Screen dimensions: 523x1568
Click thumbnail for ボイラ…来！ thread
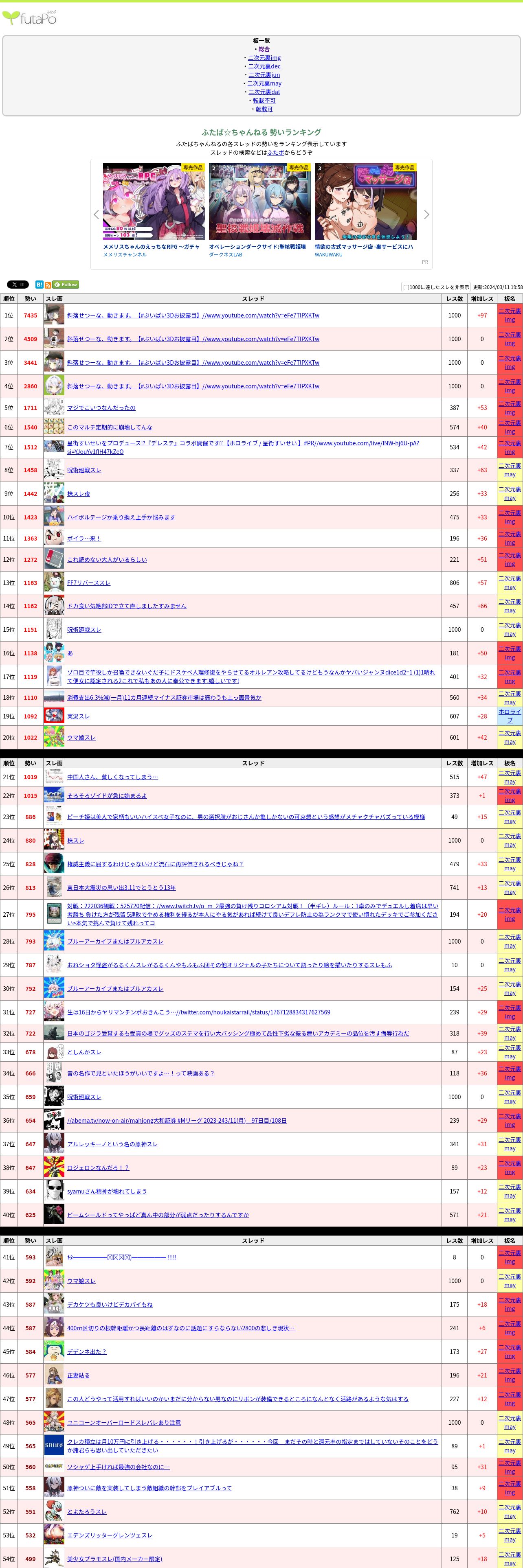54,538
